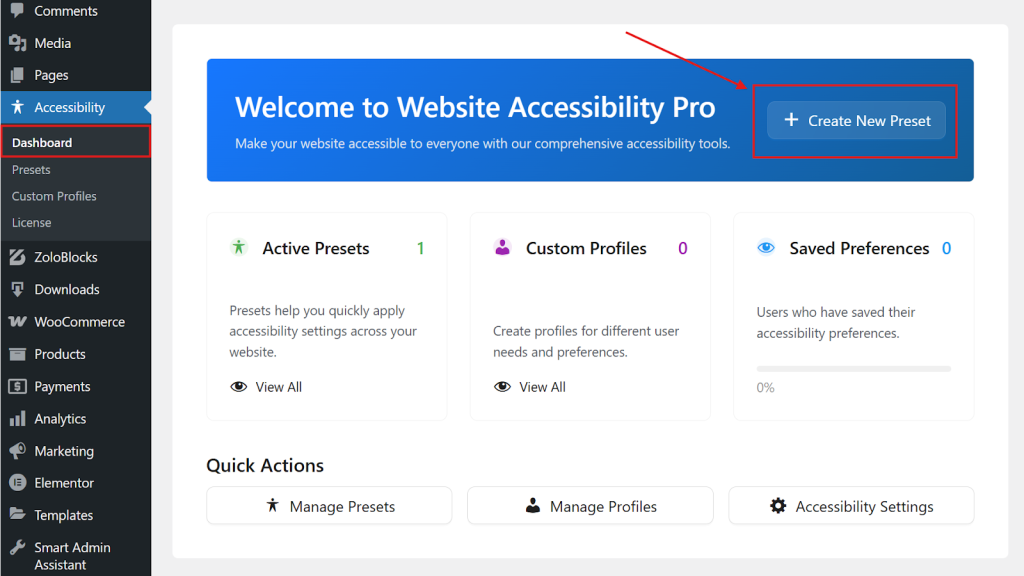Viewport: 1024px width, 576px height.
Task: Click the eye icon under Active Presets
Action: click(x=238, y=387)
